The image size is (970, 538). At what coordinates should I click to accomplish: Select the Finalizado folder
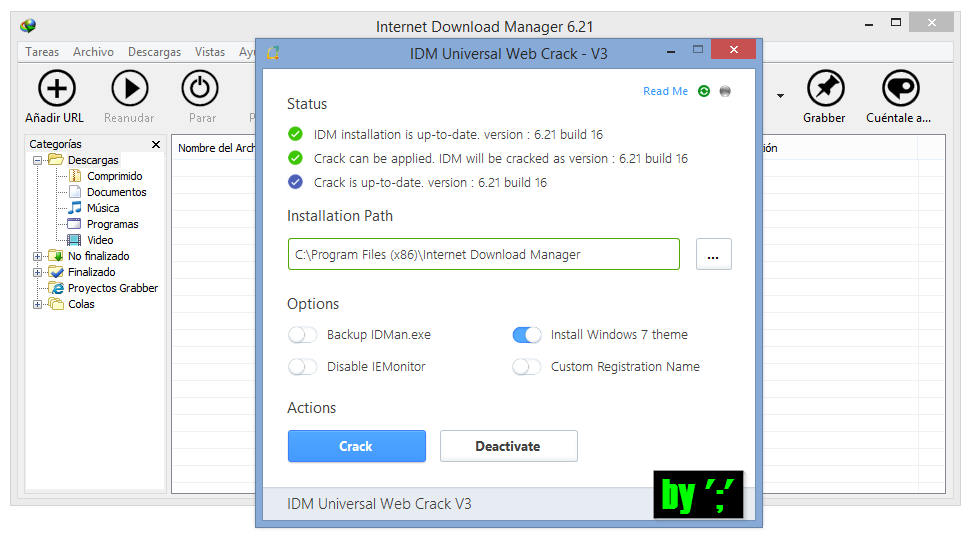pos(92,272)
